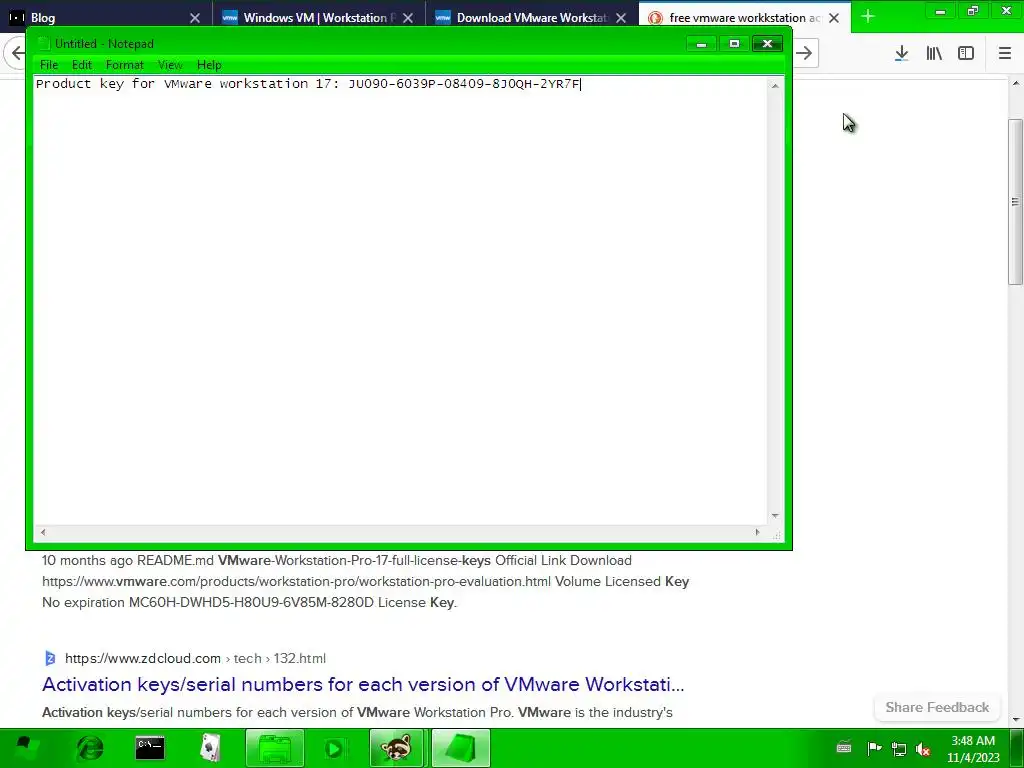Viewport: 1024px width, 768px height.
Task: Open the Action Center flag tray icon
Action: (874, 748)
